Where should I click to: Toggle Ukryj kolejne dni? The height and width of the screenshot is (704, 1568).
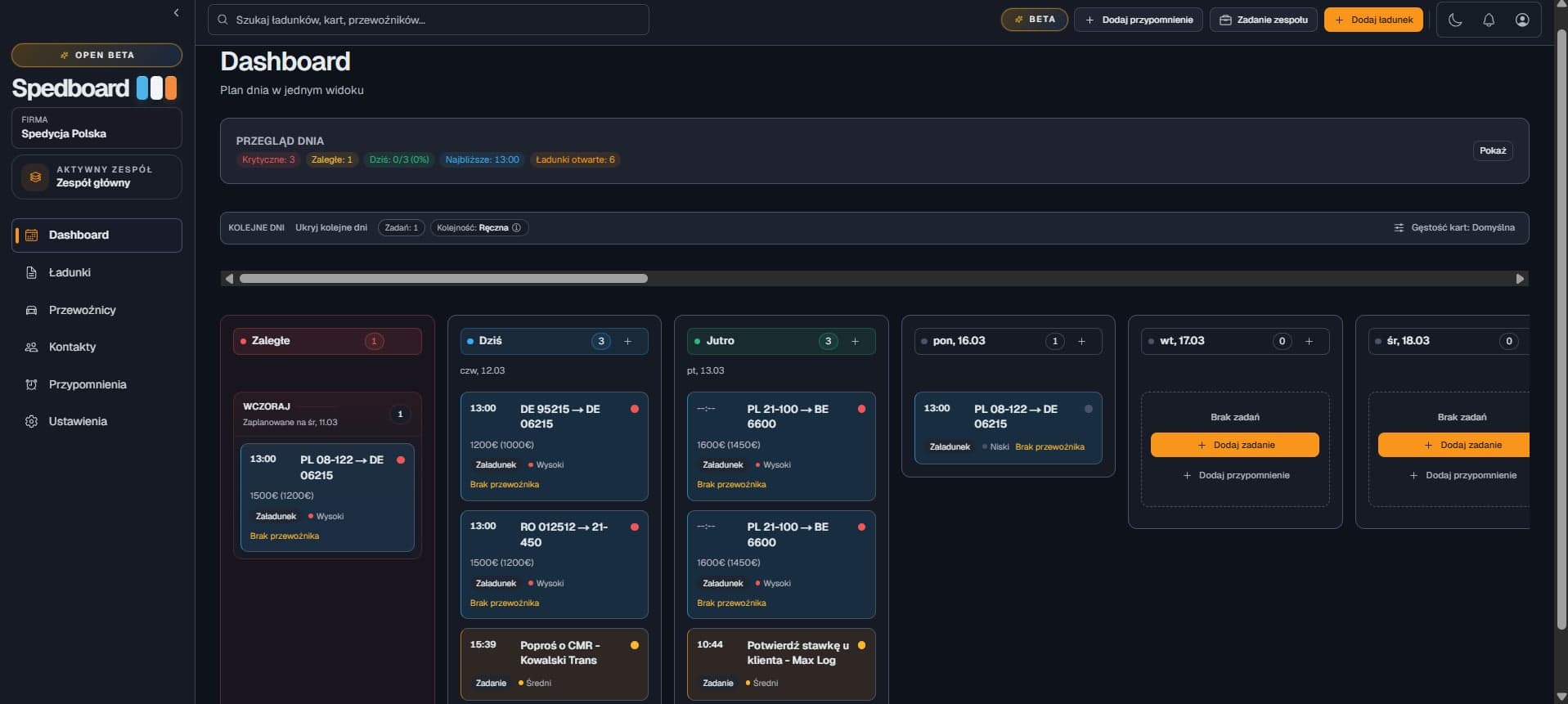pos(331,227)
